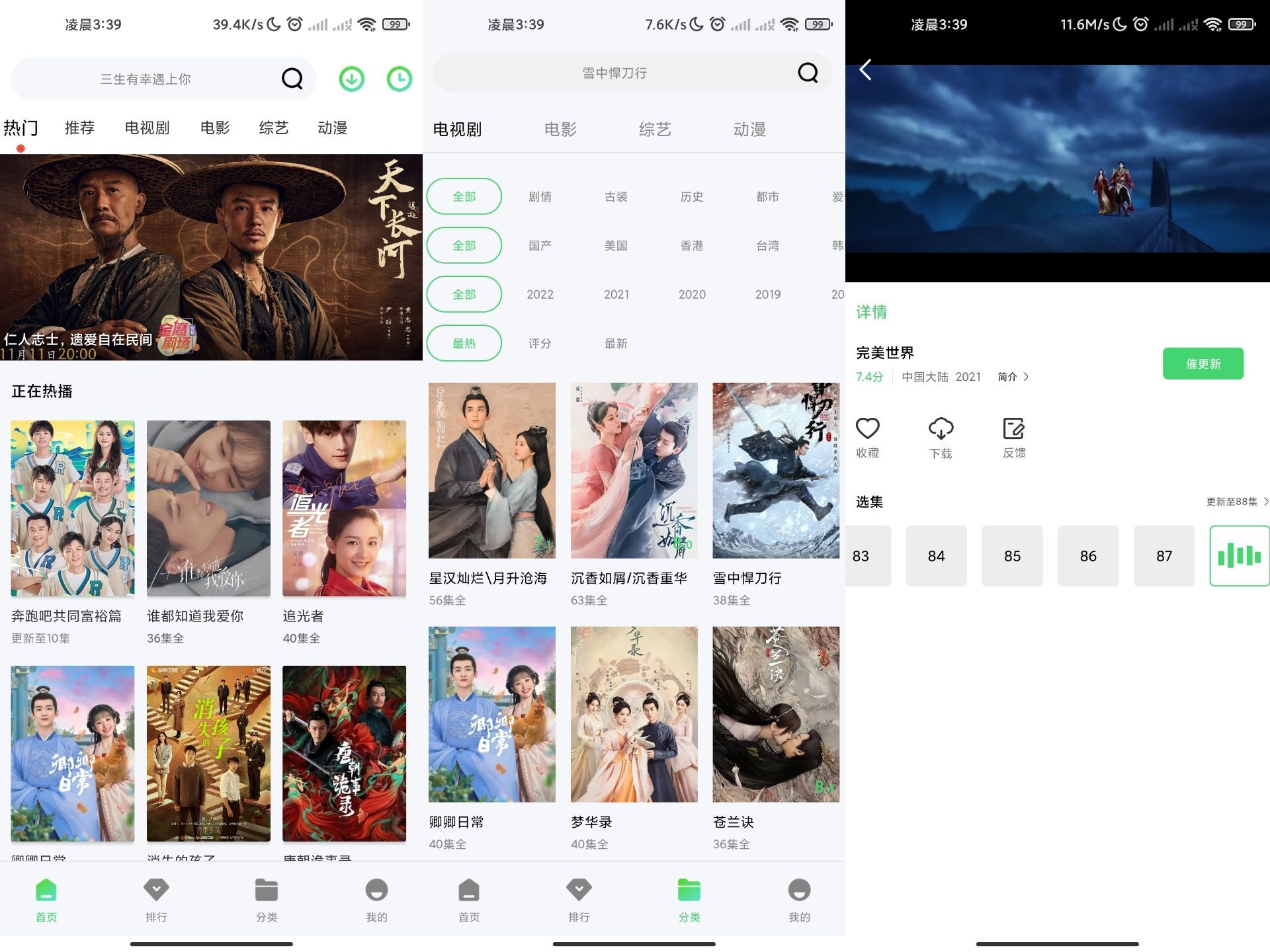Filter by 国产 region

(x=540, y=245)
